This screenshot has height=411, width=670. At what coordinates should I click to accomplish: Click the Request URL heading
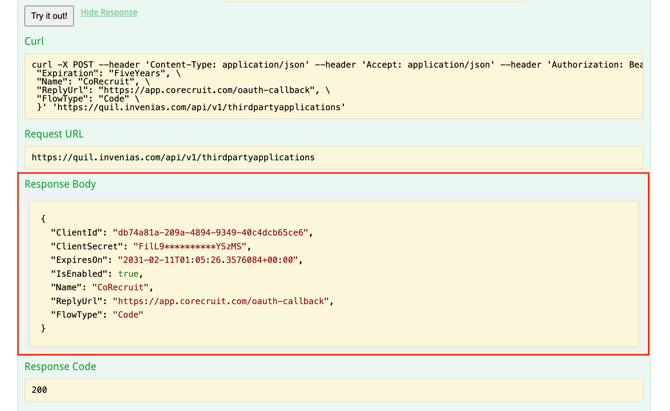54,134
